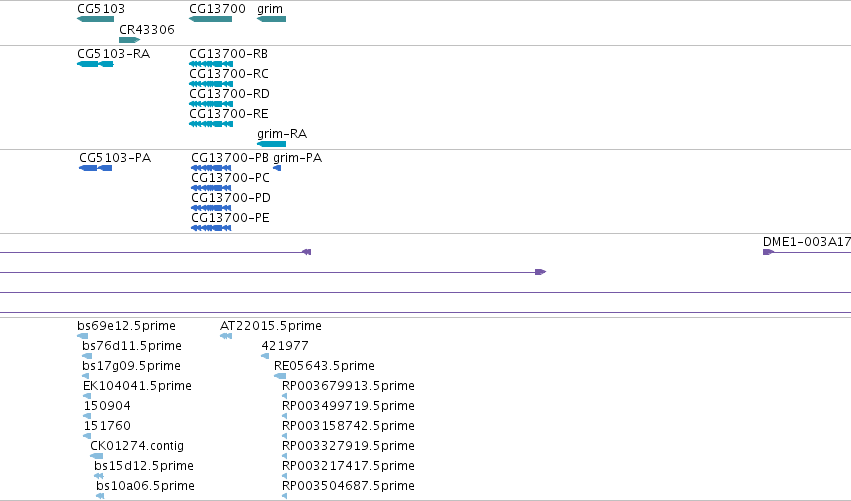Click the CG13700-RB transcript glyph

pyautogui.click(x=211, y=64)
